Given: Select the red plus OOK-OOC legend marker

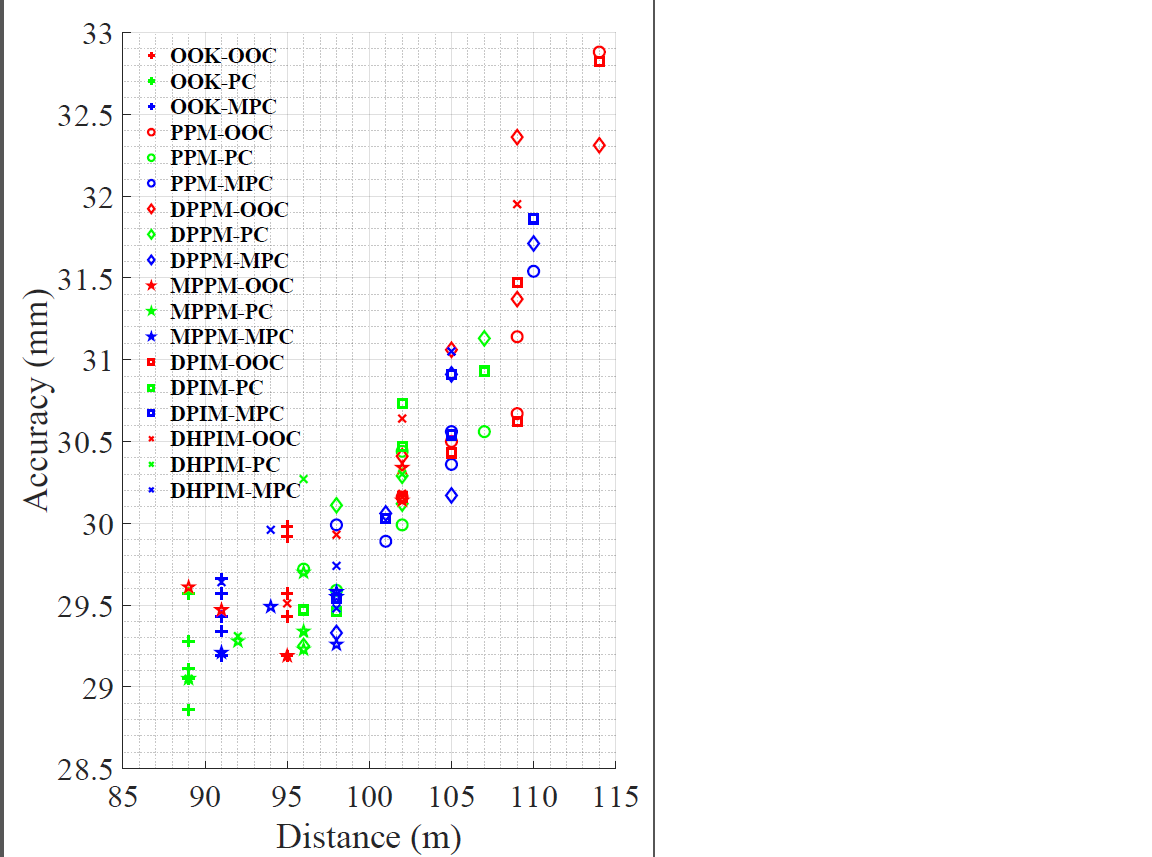Looking at the screenshot, I should click(x=152, y=56).
